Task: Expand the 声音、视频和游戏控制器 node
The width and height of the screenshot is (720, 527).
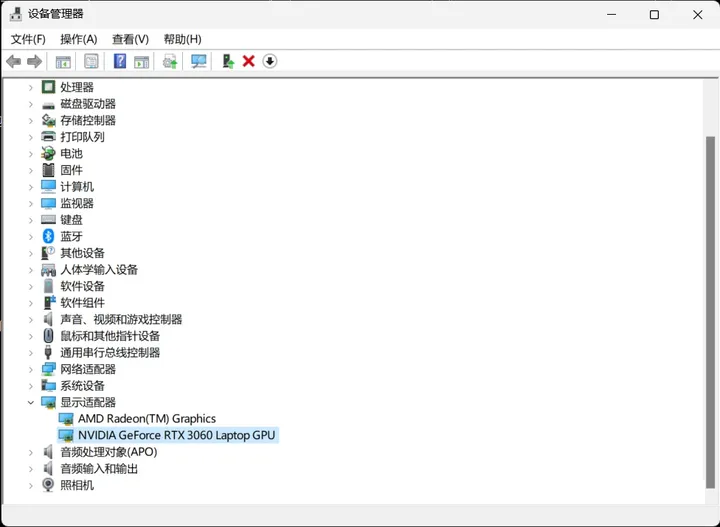Action: point(31,319)
